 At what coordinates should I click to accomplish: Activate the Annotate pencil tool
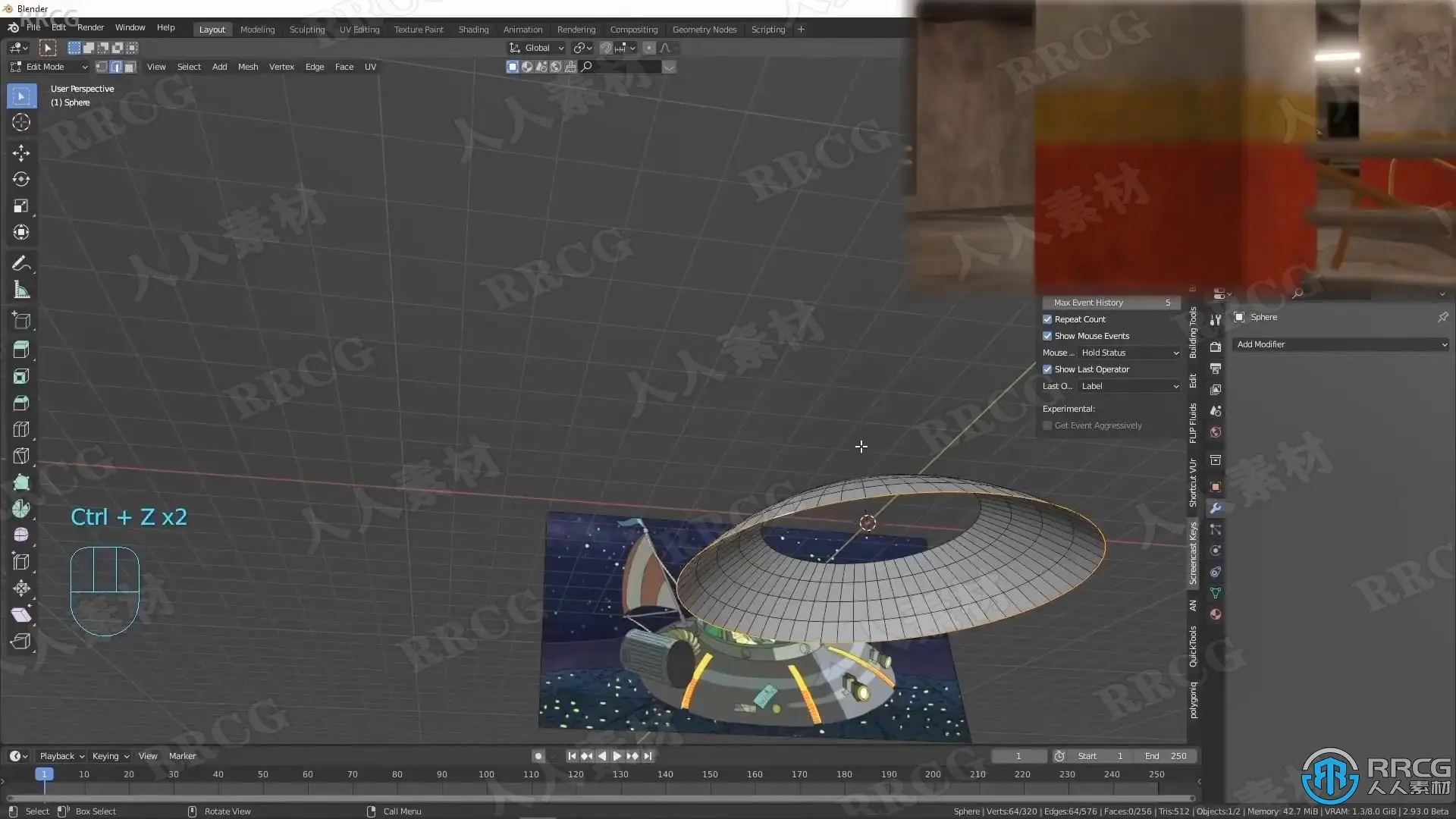20,263
